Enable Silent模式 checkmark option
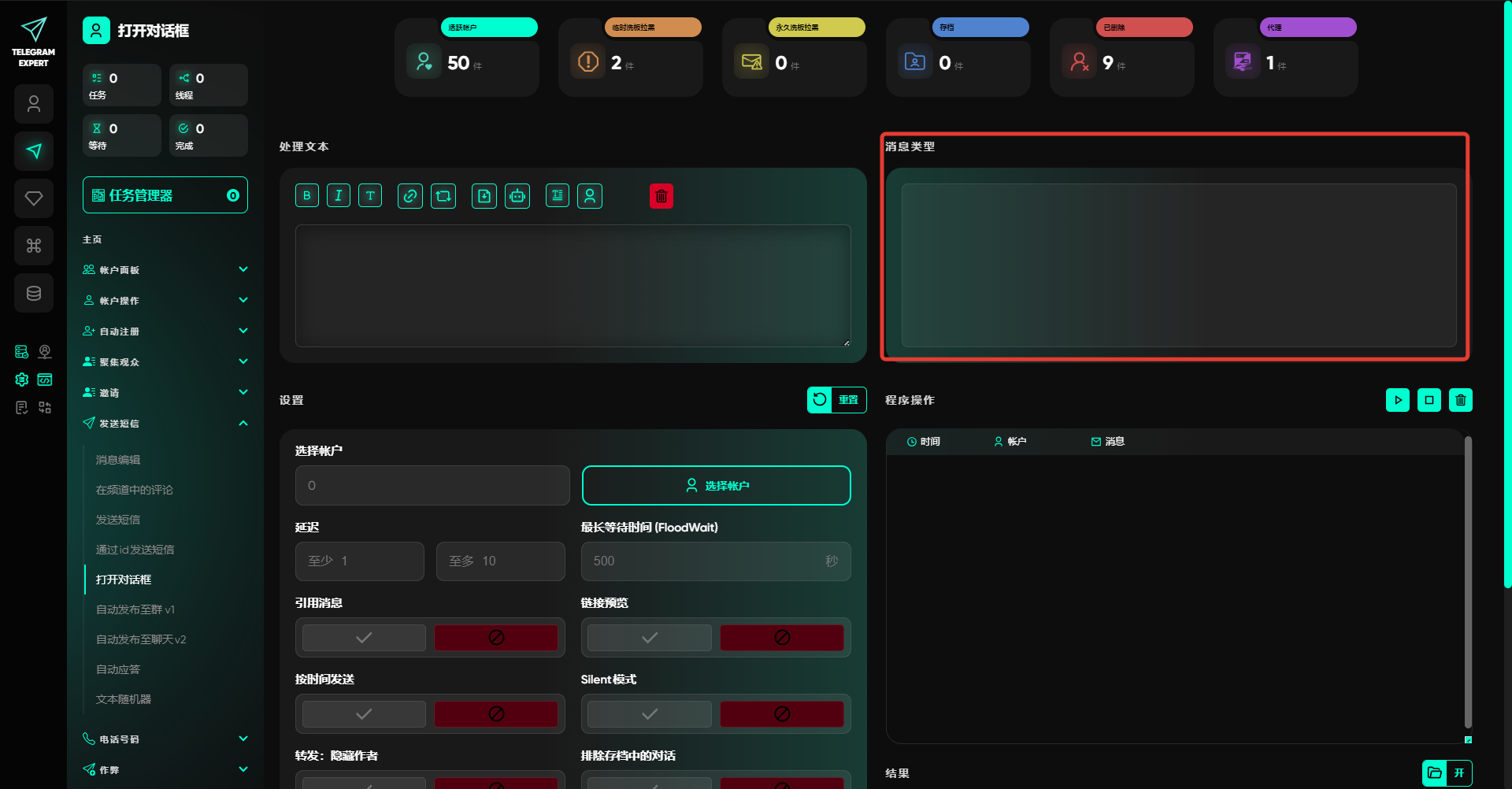This screenshot has width=1512, height=789. (650, 714)
